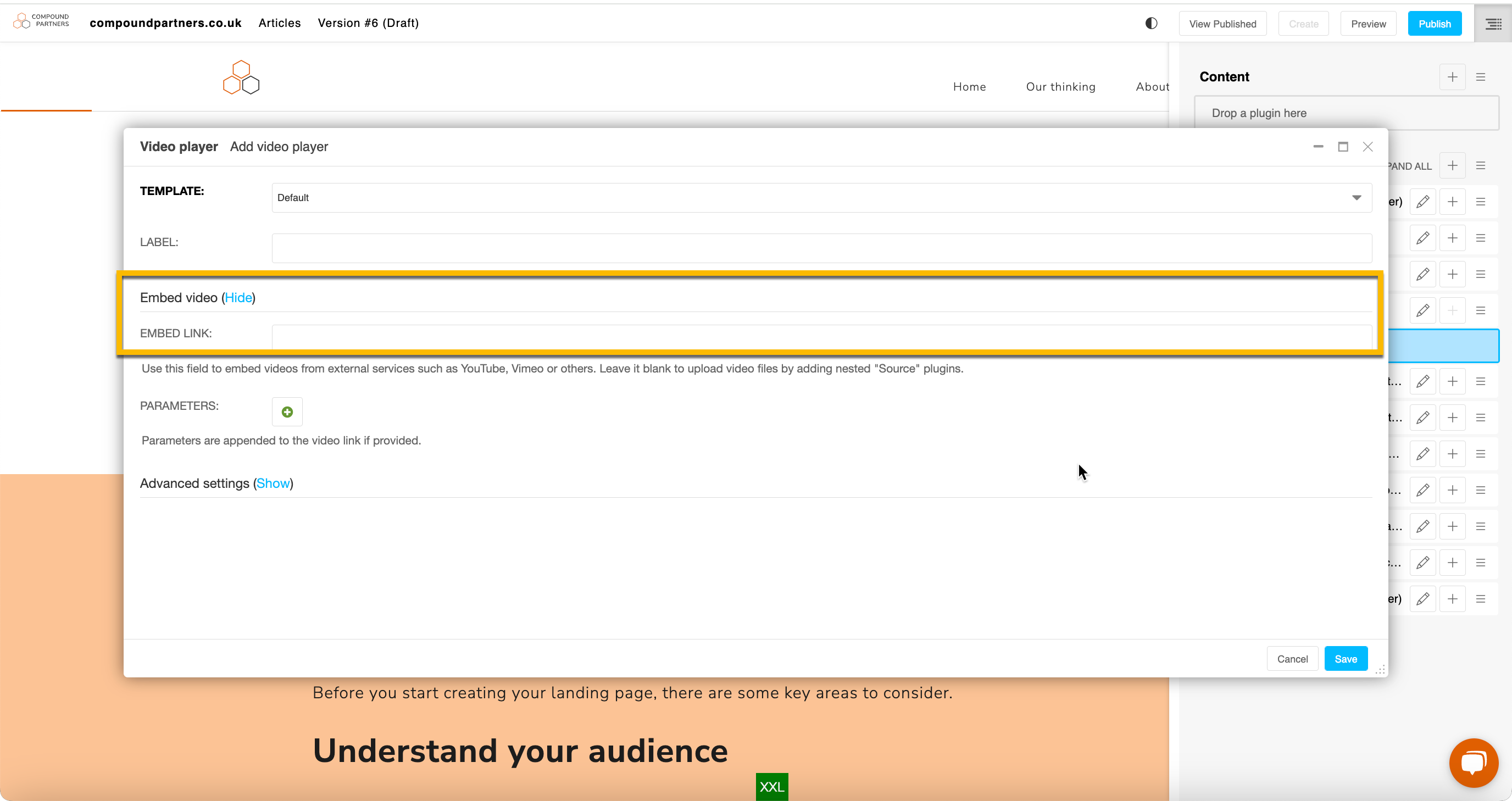Maximize the Video player dialog

(1343, 146)
